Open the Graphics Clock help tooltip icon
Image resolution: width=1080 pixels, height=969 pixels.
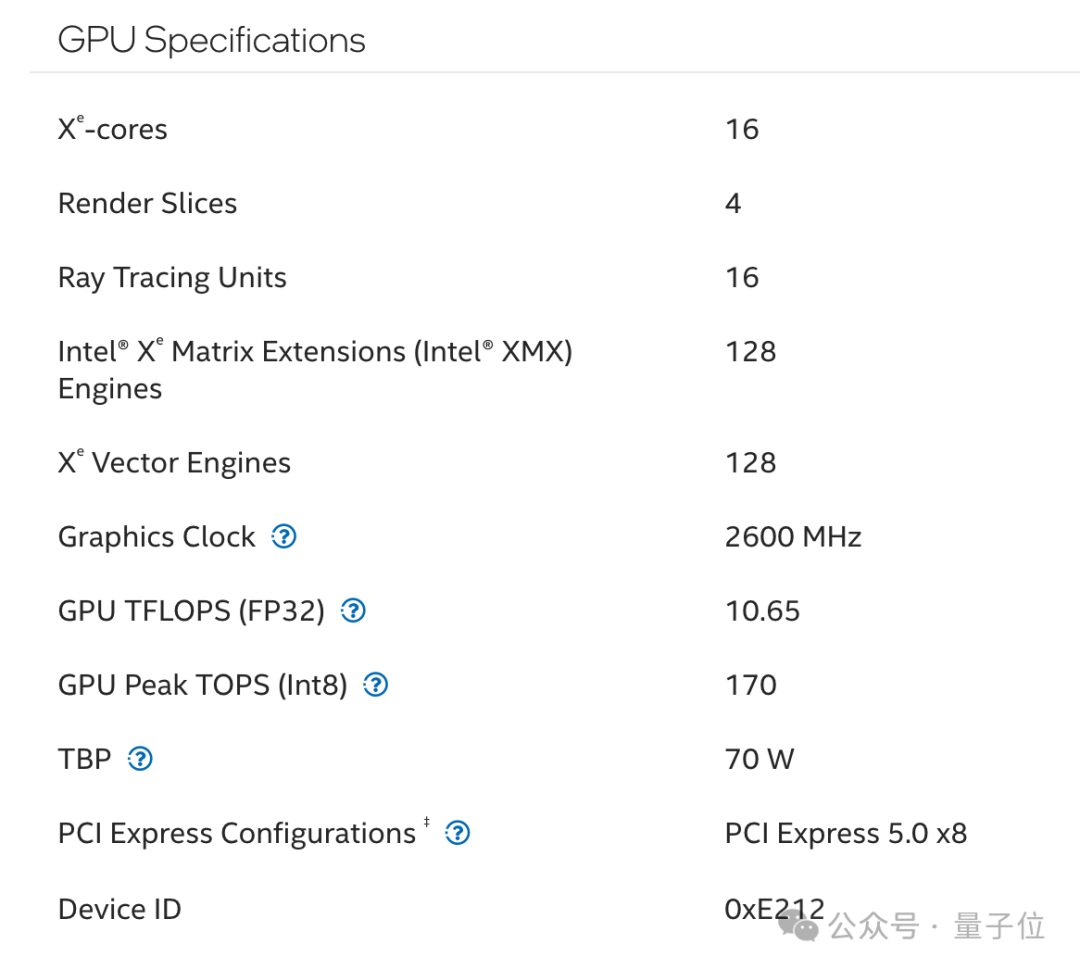pos(284,537)
